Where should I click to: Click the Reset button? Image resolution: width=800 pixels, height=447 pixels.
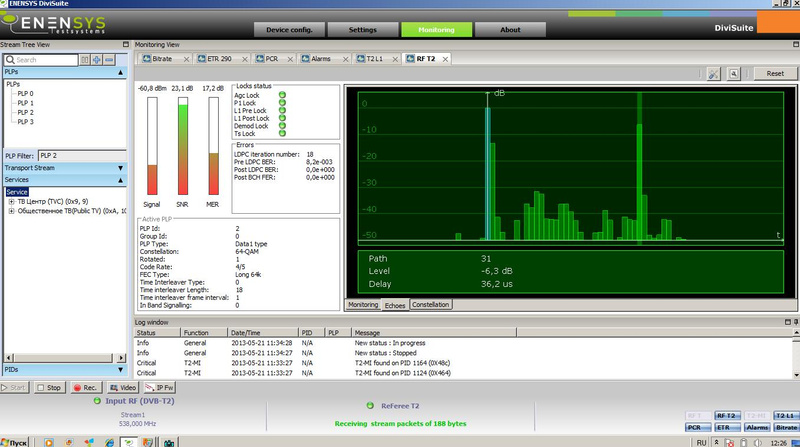pyautogui.click(x=774, y=74)
